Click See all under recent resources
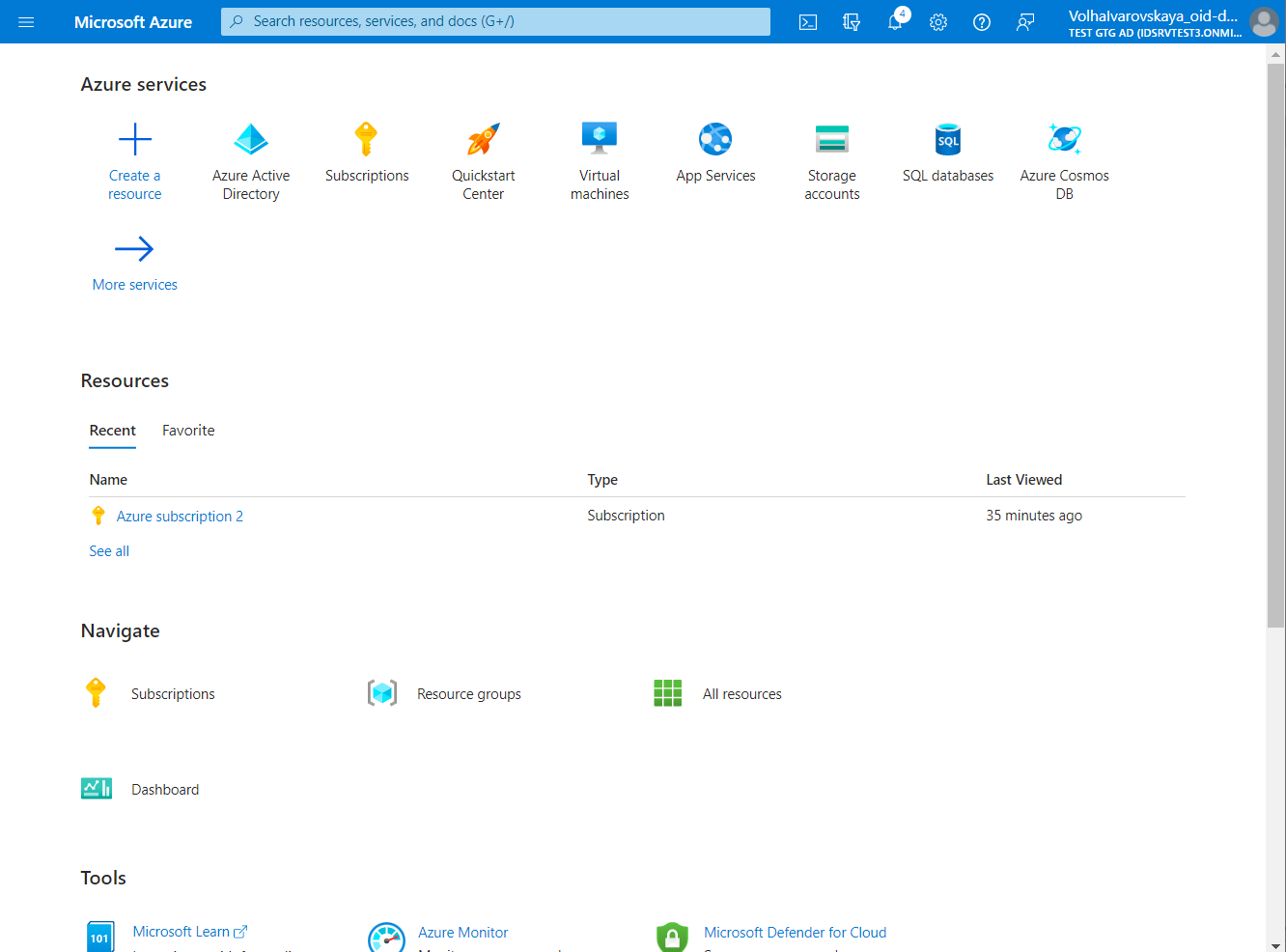The height and width of the screenshot is (952, 1286). 108,550
